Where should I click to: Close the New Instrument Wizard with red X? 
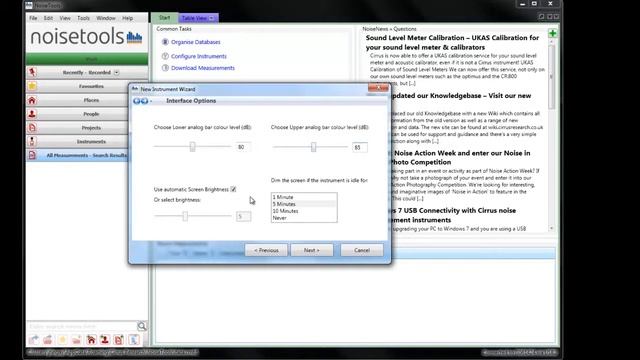pos(378,88)
